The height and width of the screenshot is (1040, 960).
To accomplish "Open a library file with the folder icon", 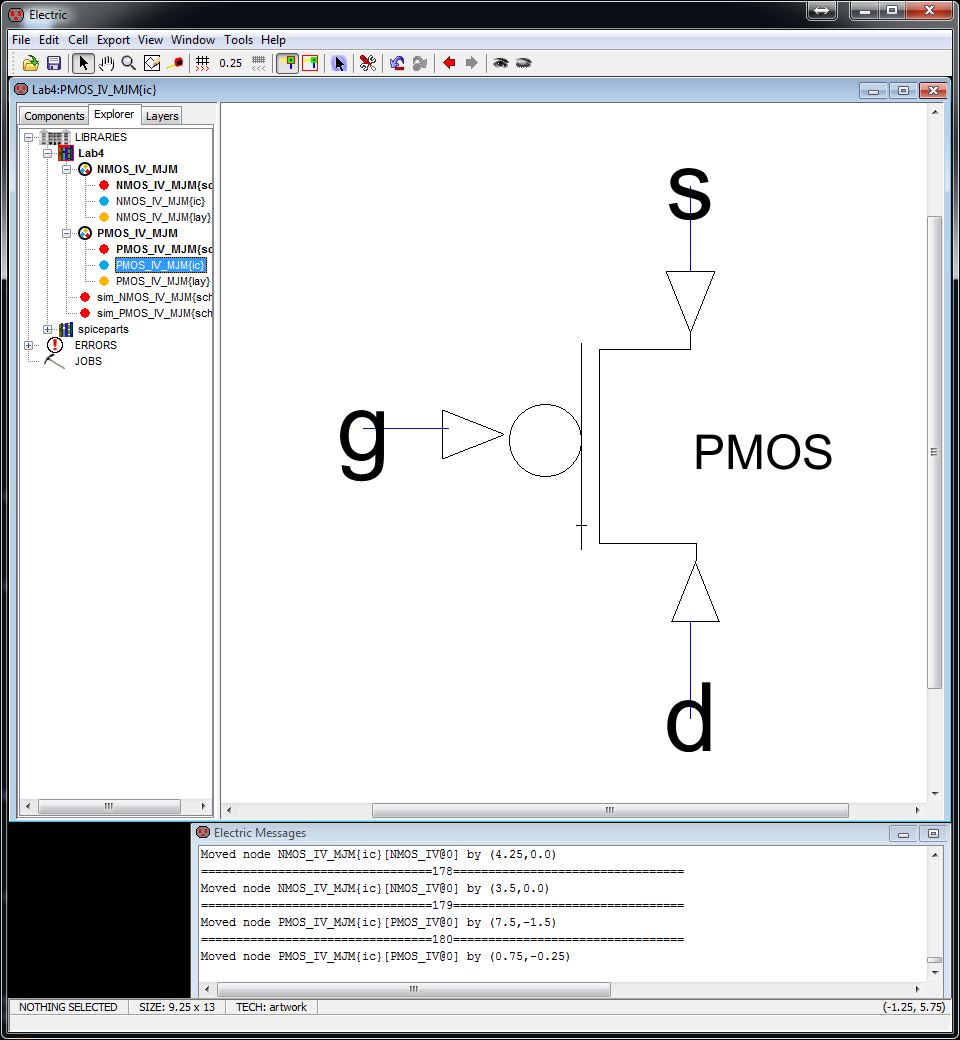I will pyautogui.click(x=29, y=62).
